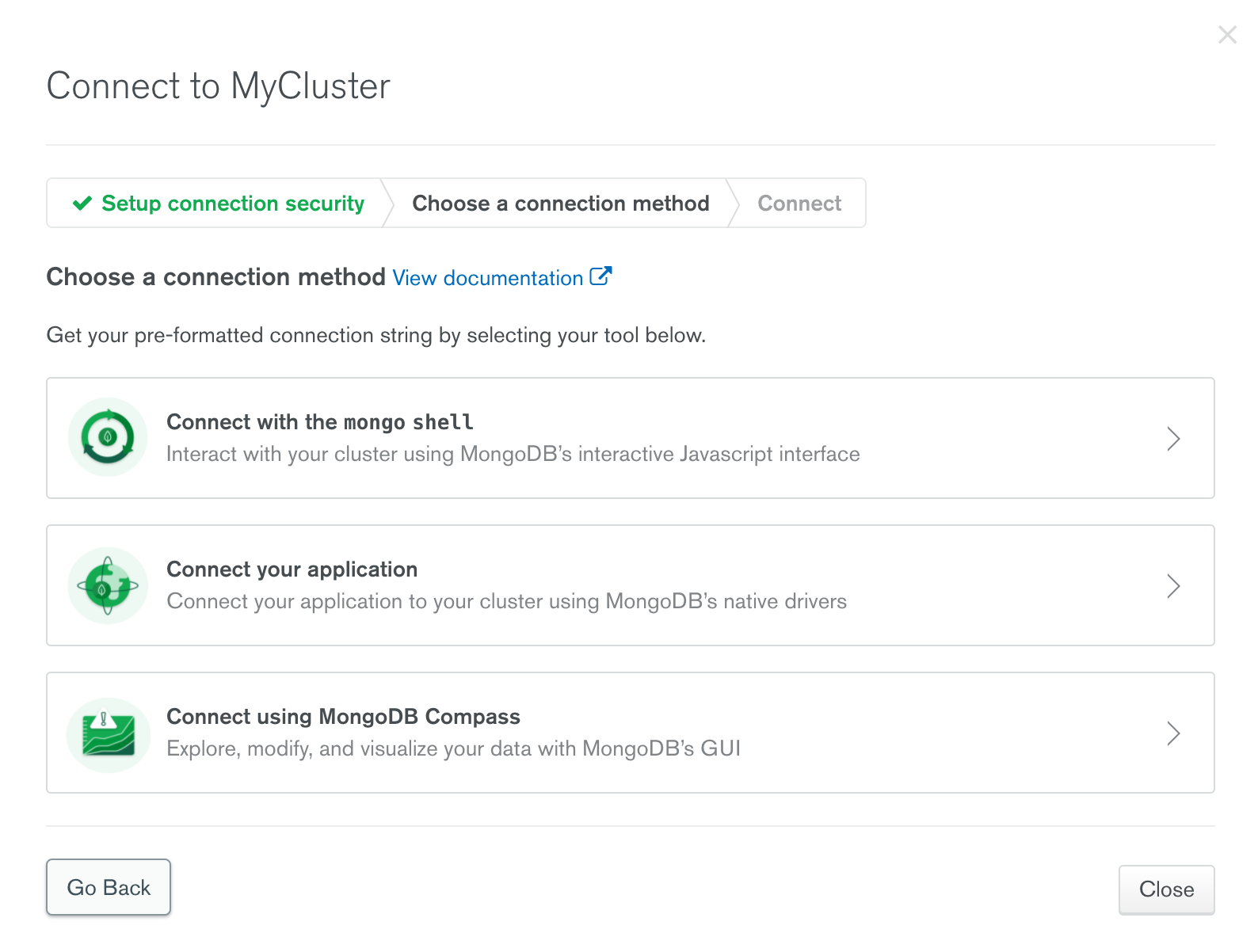This screenshot has height=952, width=1258.
Task: Expand mongo shell option via right chevron
Action: click(x=1173, y=438)
